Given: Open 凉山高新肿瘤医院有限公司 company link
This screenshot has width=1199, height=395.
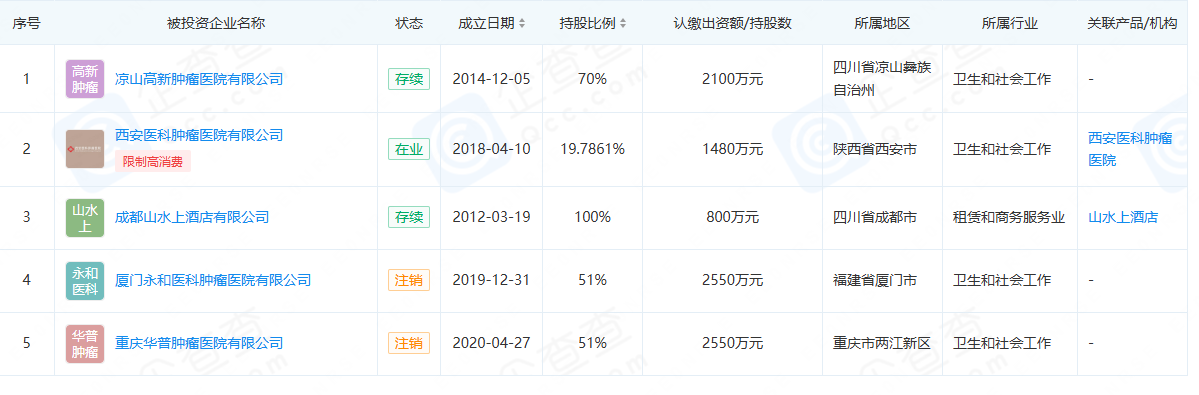Looking at the screenshot, I should (199, 79).
